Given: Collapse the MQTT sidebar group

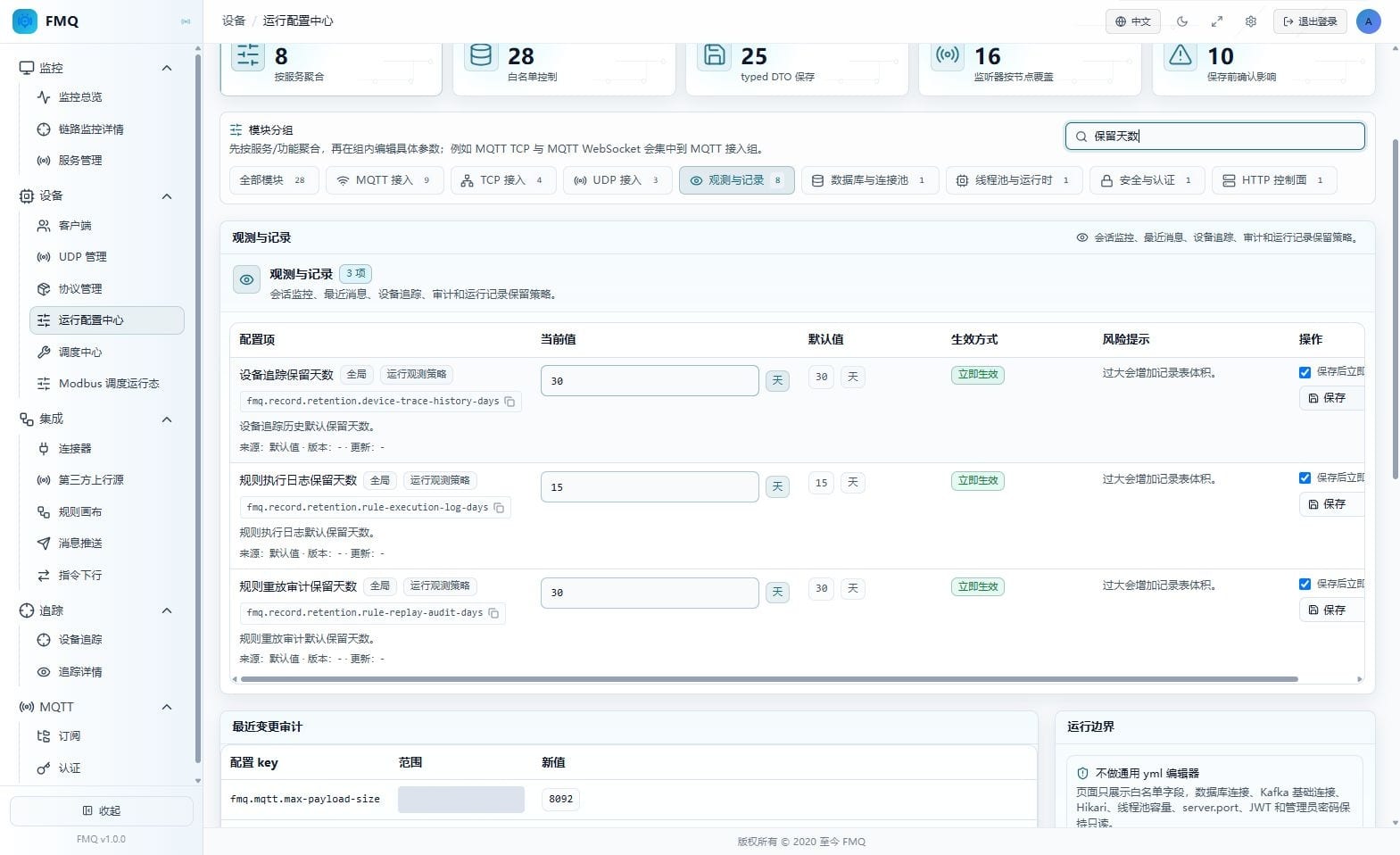Looking at the screenshot, I should (166, 707).
